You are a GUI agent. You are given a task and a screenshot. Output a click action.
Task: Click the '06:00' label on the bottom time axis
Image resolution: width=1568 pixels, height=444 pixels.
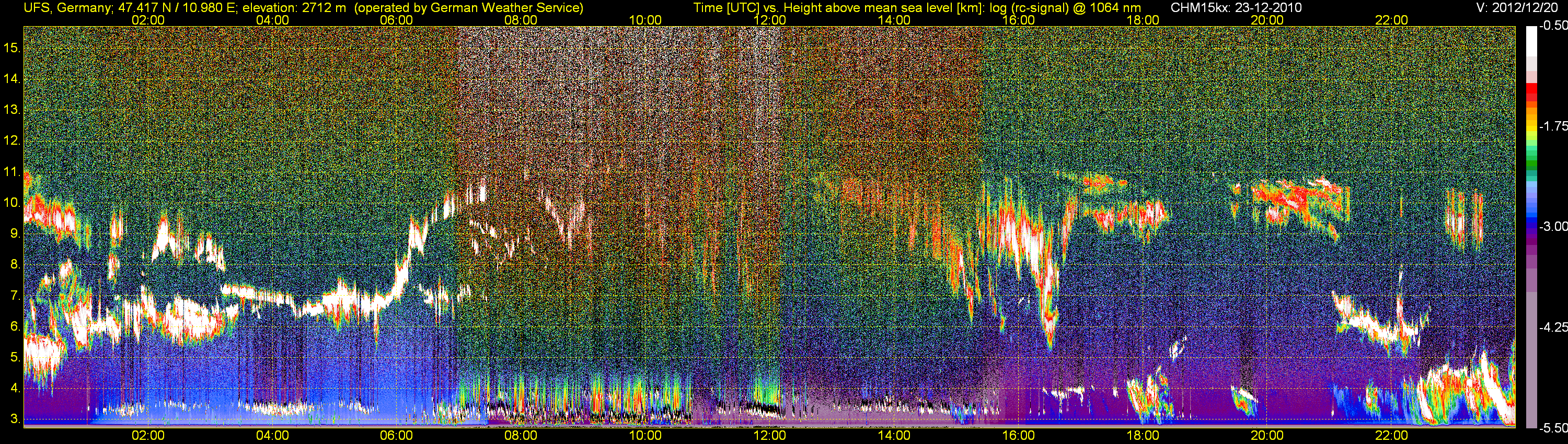pyautogui.click(x=396, y=436)
